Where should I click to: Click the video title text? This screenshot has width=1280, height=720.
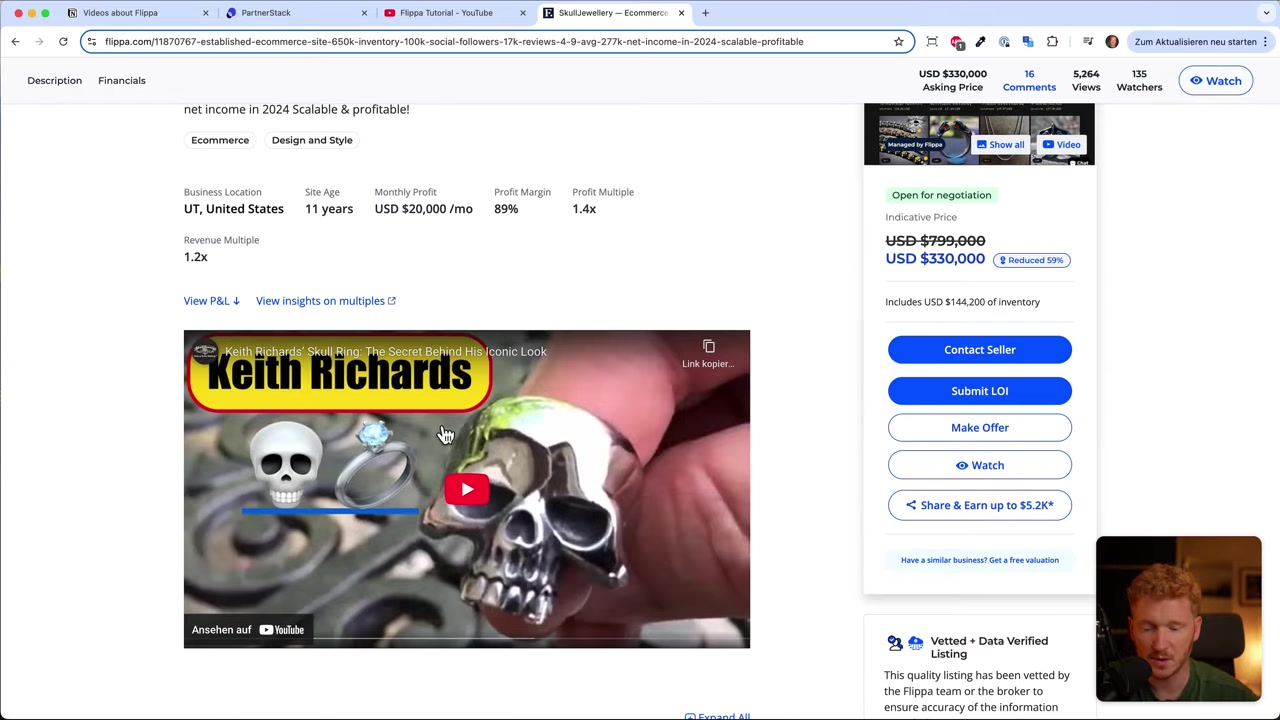click(x=385, y=351)
